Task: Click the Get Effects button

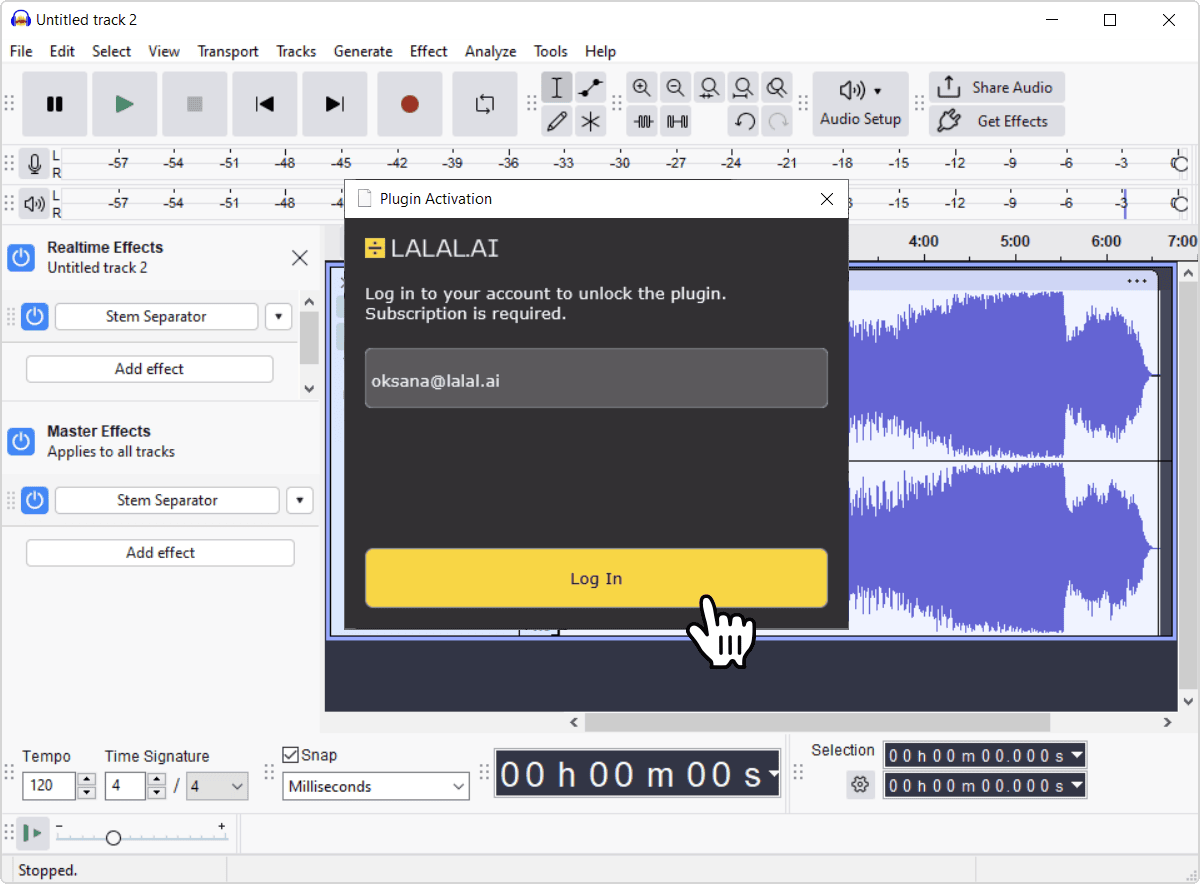Action: pyautogui.click(x=997, y=121)
